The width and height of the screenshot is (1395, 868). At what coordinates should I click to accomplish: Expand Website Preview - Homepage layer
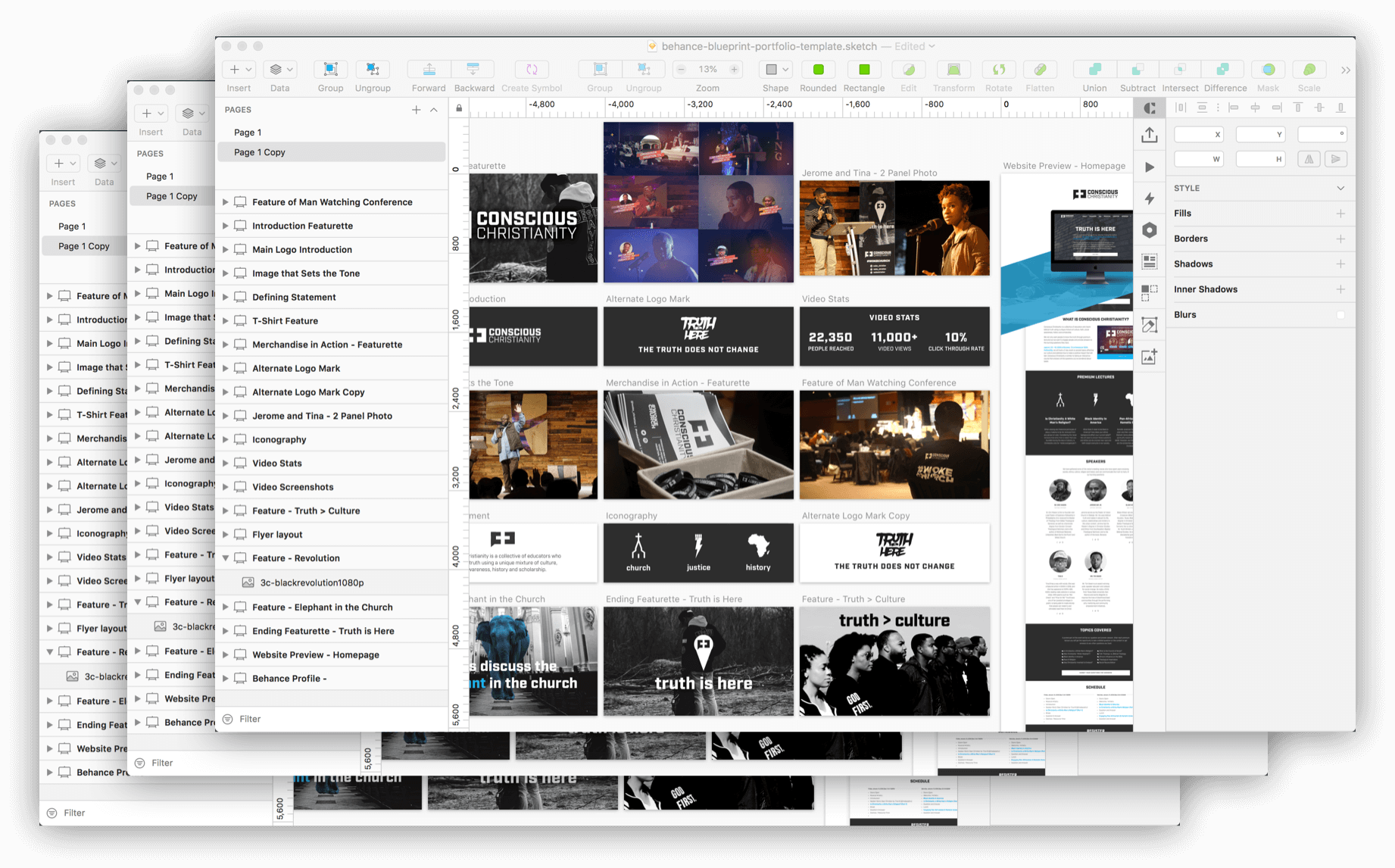(225, 655)
